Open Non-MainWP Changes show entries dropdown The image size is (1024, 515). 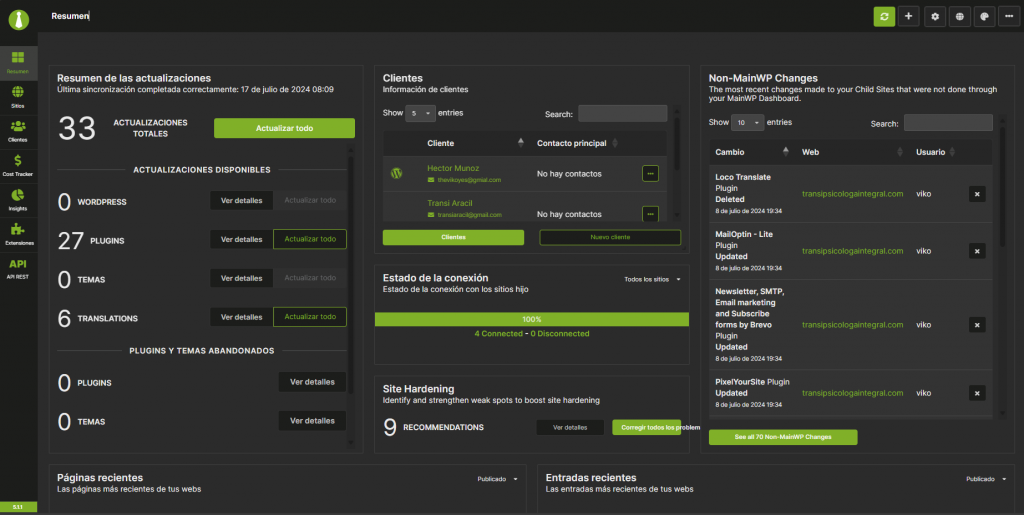pyautogui.click(x=747, y=122)
